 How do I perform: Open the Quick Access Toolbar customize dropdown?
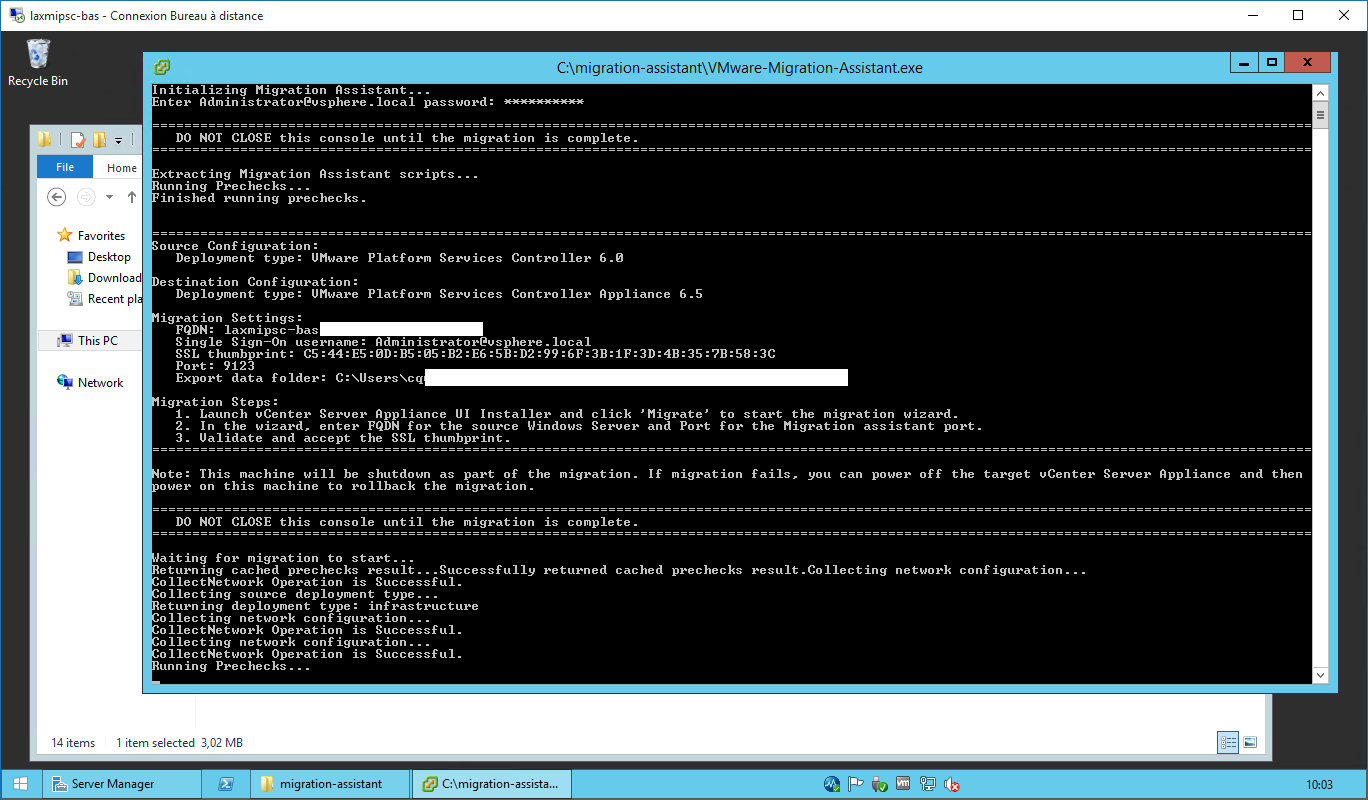click(118, 140)
